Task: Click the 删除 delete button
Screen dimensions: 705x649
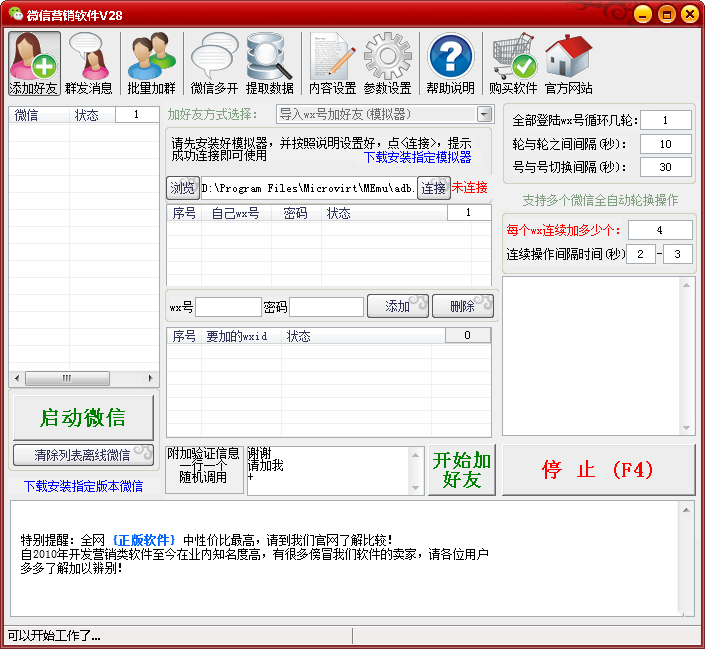Action: click(463, 306)
